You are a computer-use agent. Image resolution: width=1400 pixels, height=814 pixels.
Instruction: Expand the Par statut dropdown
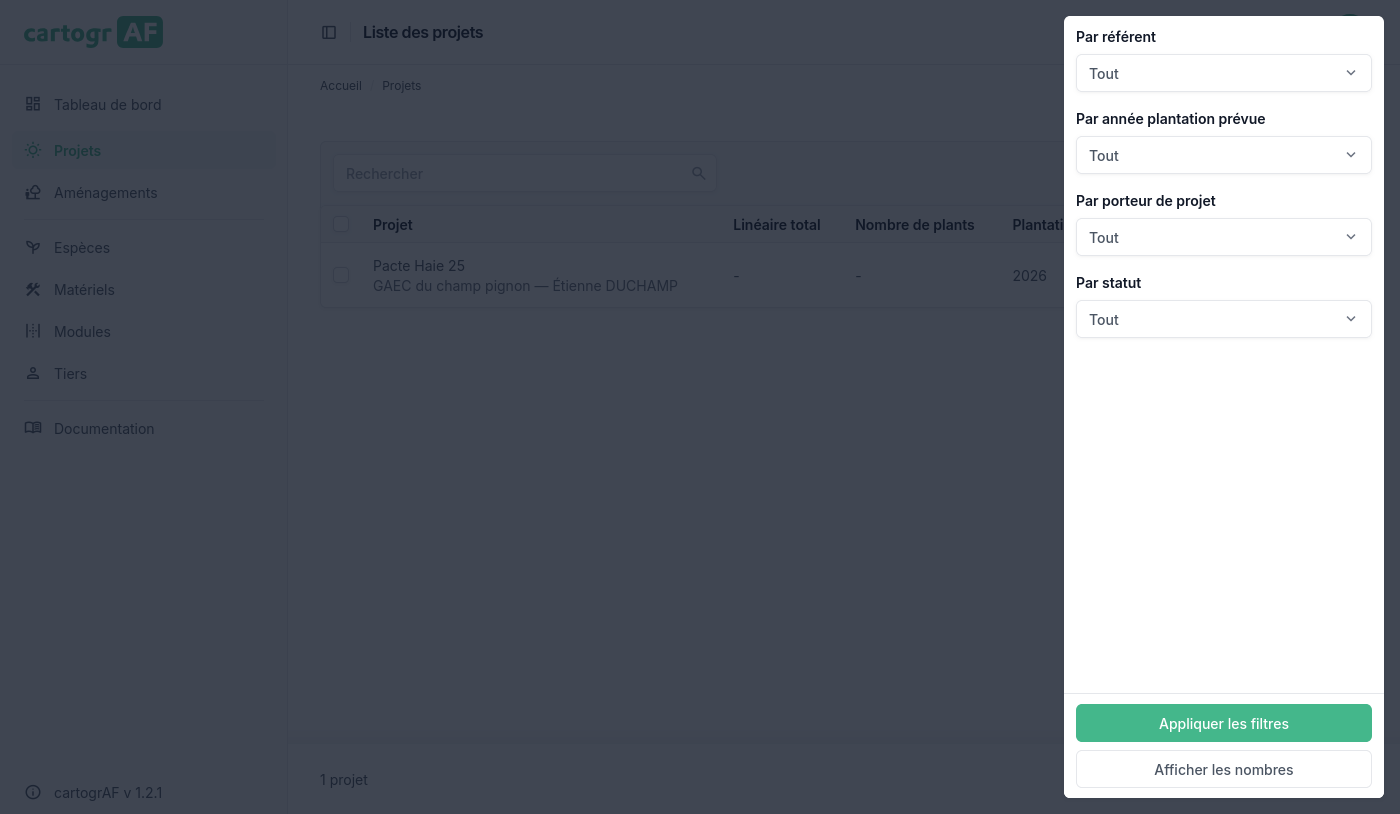[1223, 319]
